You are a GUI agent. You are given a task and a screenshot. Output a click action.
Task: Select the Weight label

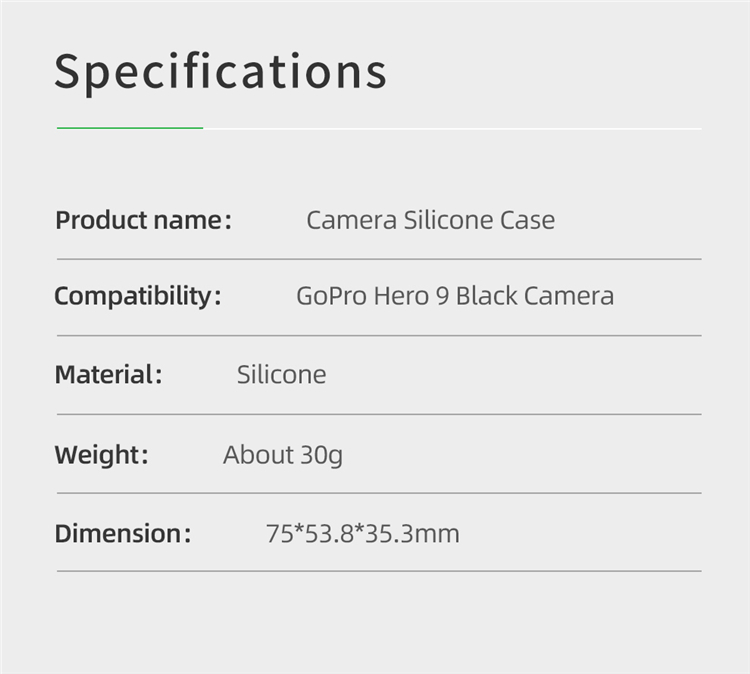[x=101, y=455]
